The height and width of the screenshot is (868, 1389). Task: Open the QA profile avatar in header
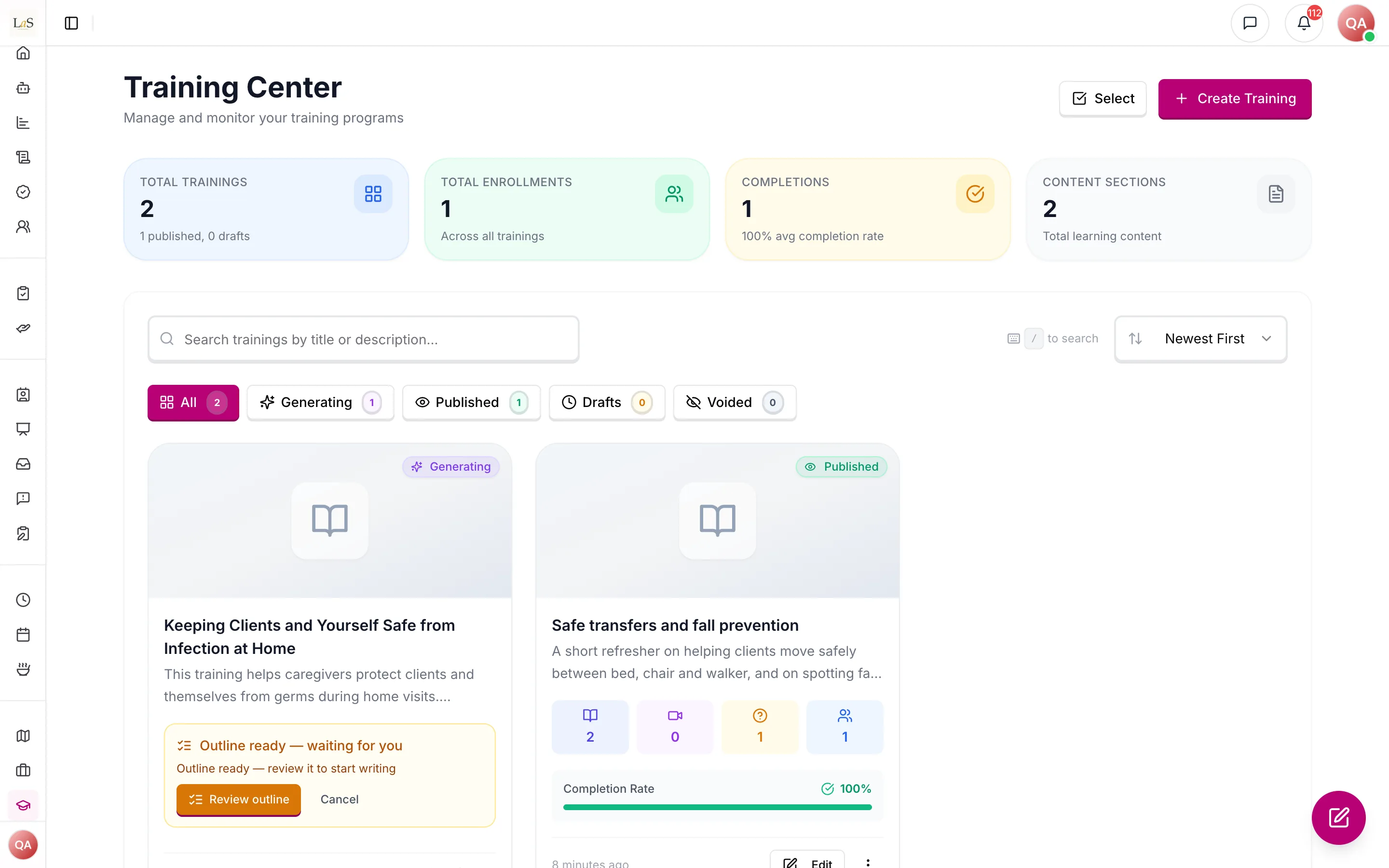(x=1356, y=23)
